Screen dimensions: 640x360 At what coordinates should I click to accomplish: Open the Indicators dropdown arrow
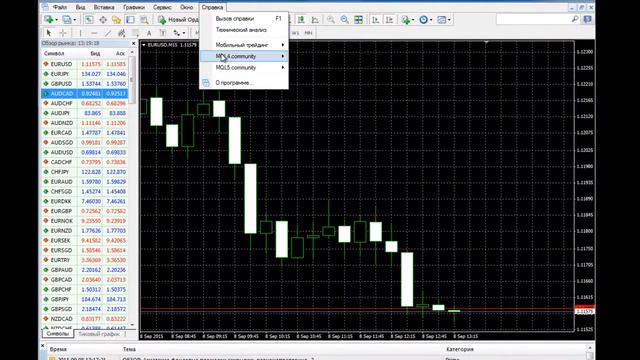pos(413,20)
